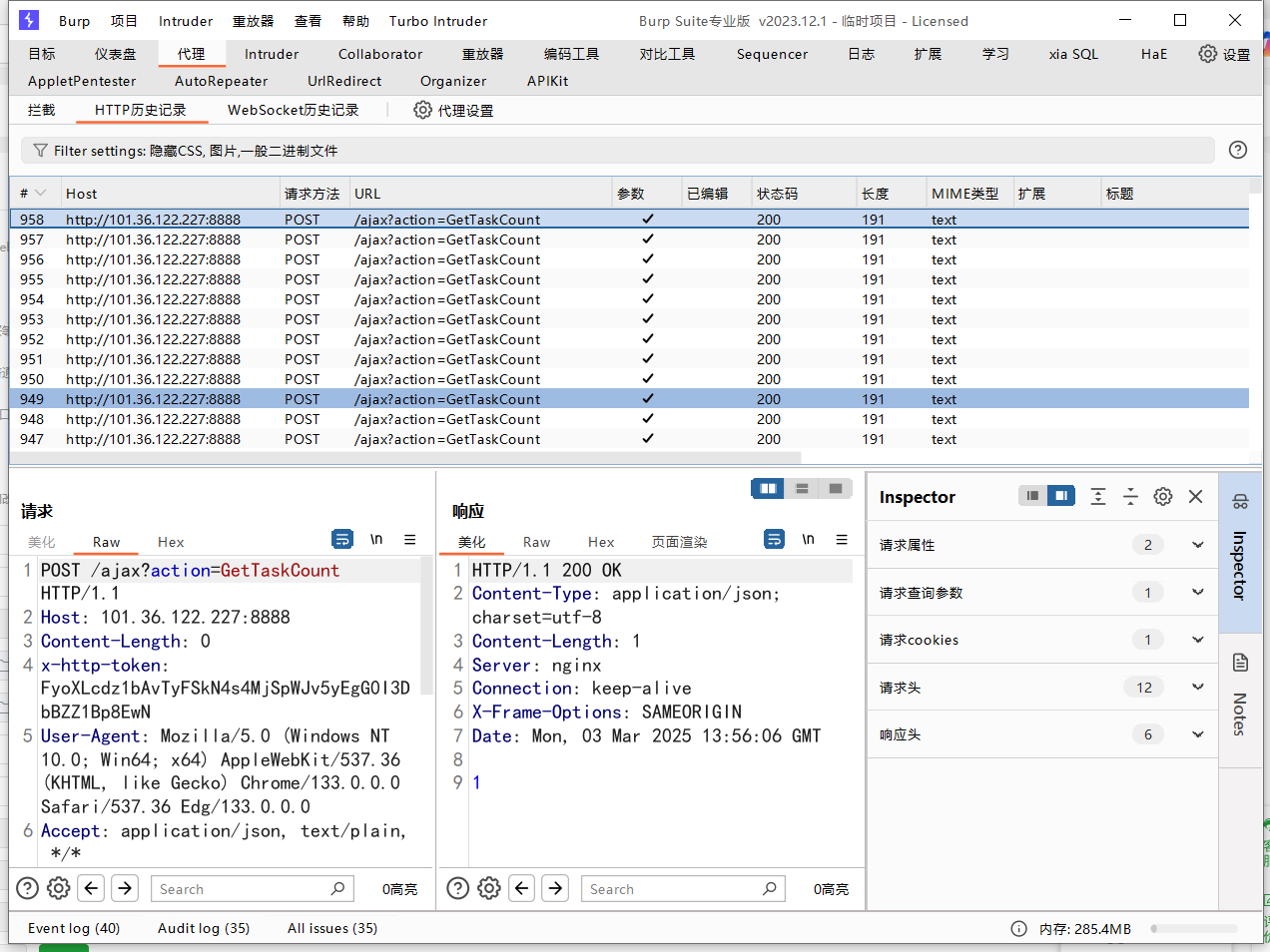Image resolution: width=1270 pixels, height=952 pixels.
Task: Open the 项目 menu
Action: click(x=124, y=21)
